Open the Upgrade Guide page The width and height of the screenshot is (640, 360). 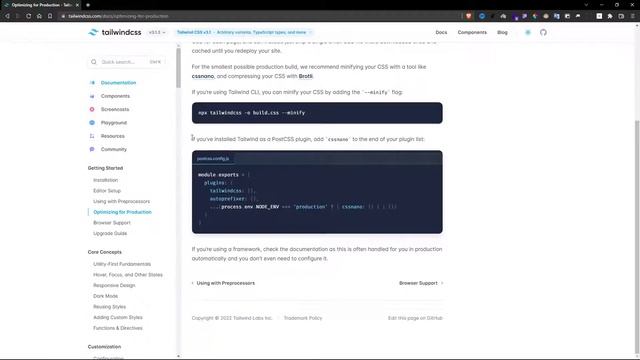coord(110,233)
